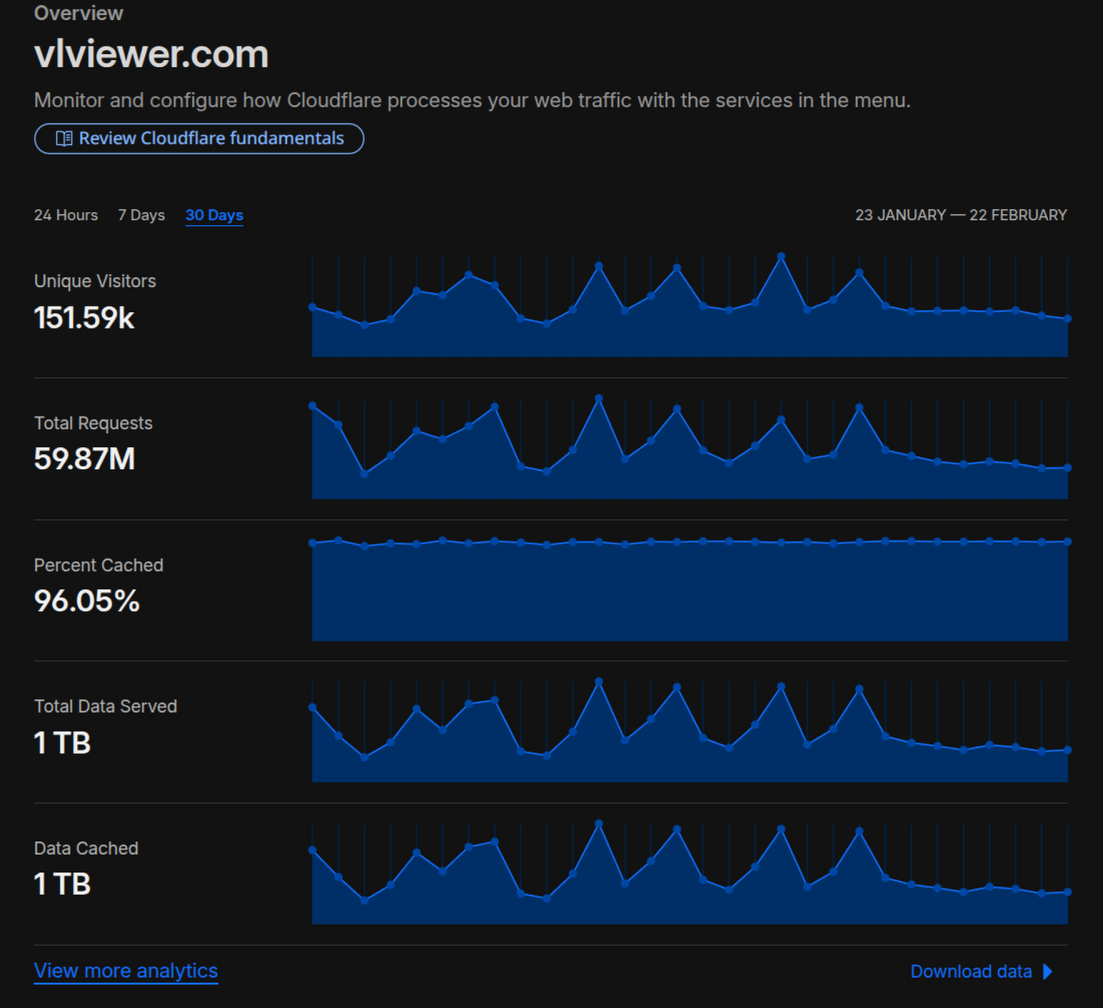Click the vlviewer.com domain heading
1103x1008 pixels.
[x=151, y=54]
